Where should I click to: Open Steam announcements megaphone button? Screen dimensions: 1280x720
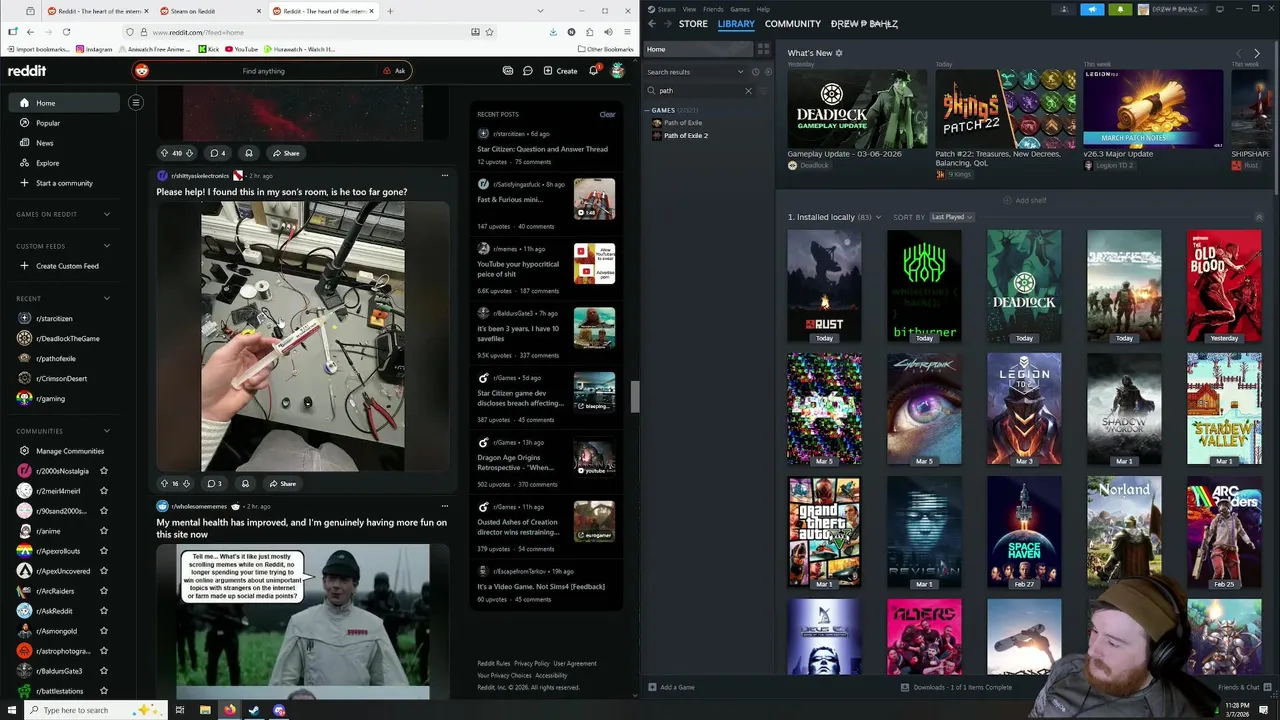pyautogui.click(x=1092, y=9)
